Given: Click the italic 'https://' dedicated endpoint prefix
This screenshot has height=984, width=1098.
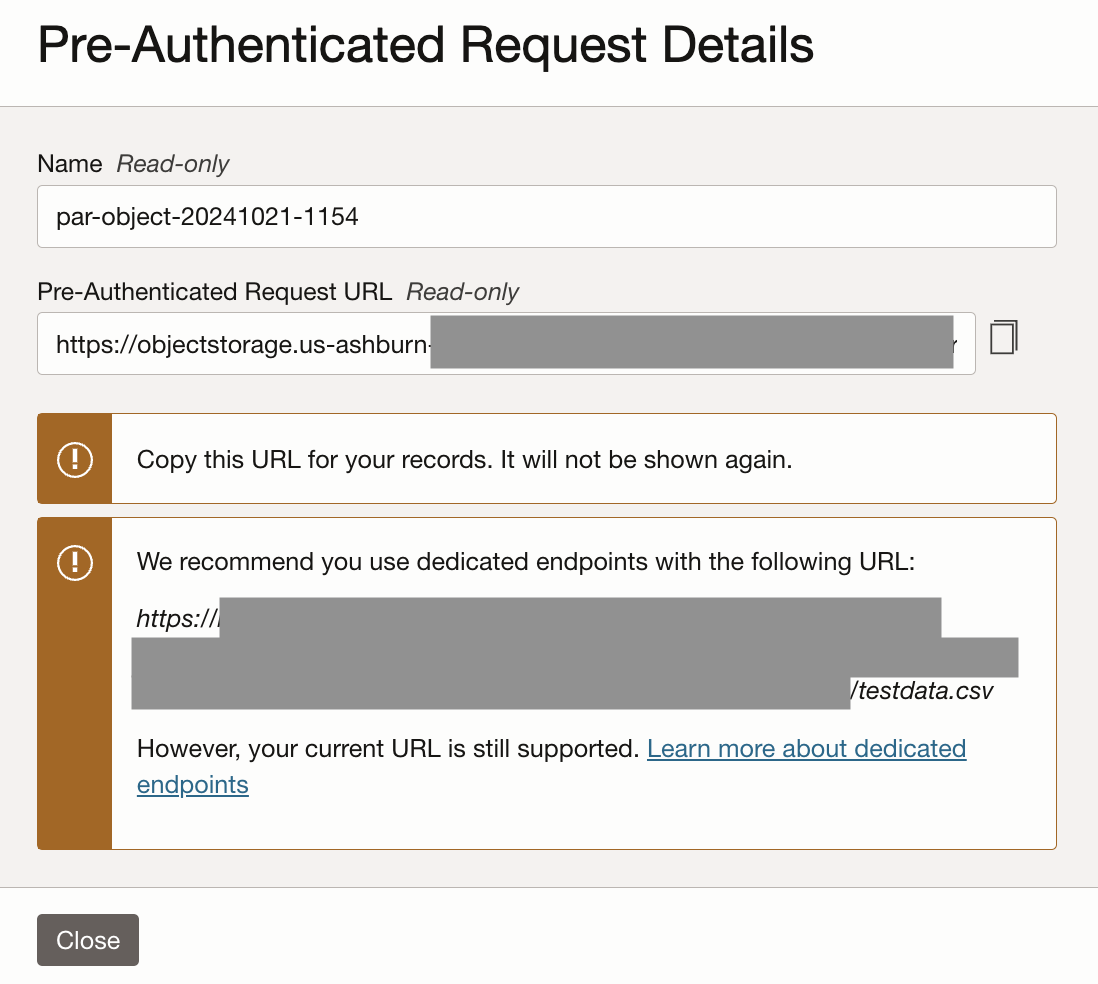Looking at the screenshot, I should 176,620.
